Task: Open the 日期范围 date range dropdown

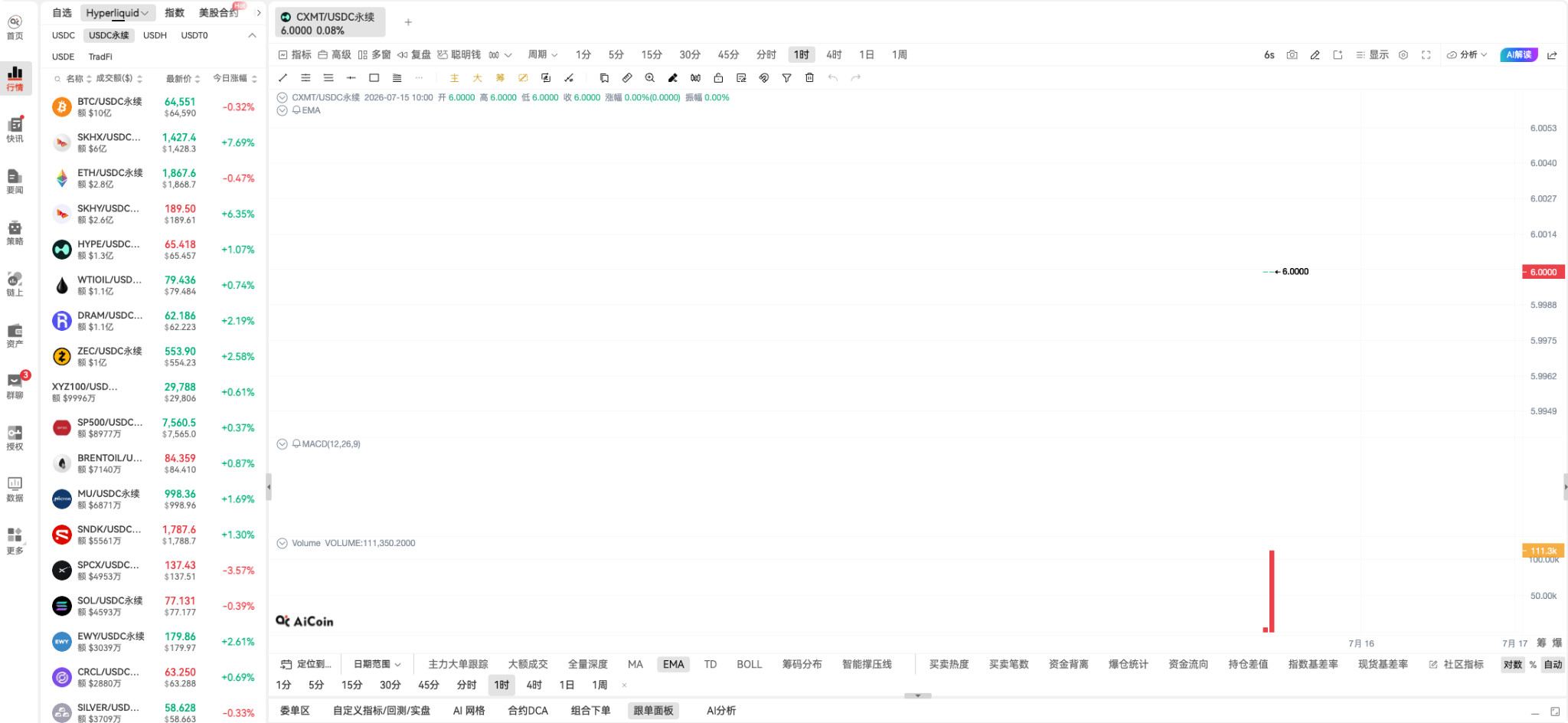Action: tap(377, 664)
